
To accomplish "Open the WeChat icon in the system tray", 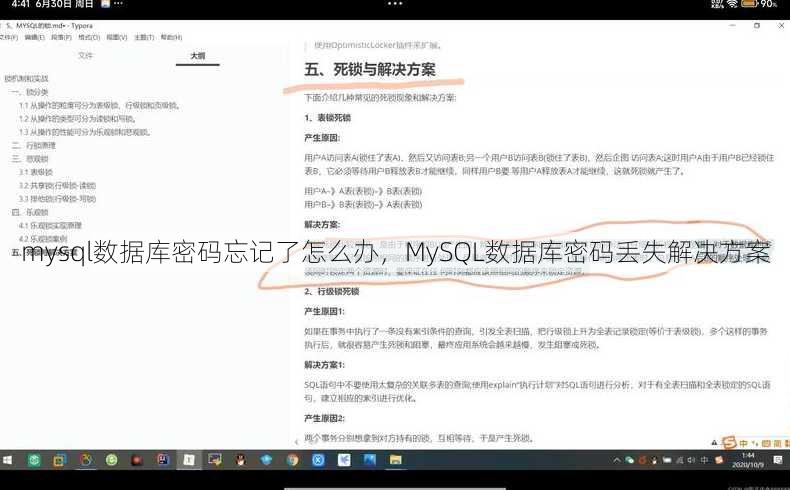I will [629, 460].
